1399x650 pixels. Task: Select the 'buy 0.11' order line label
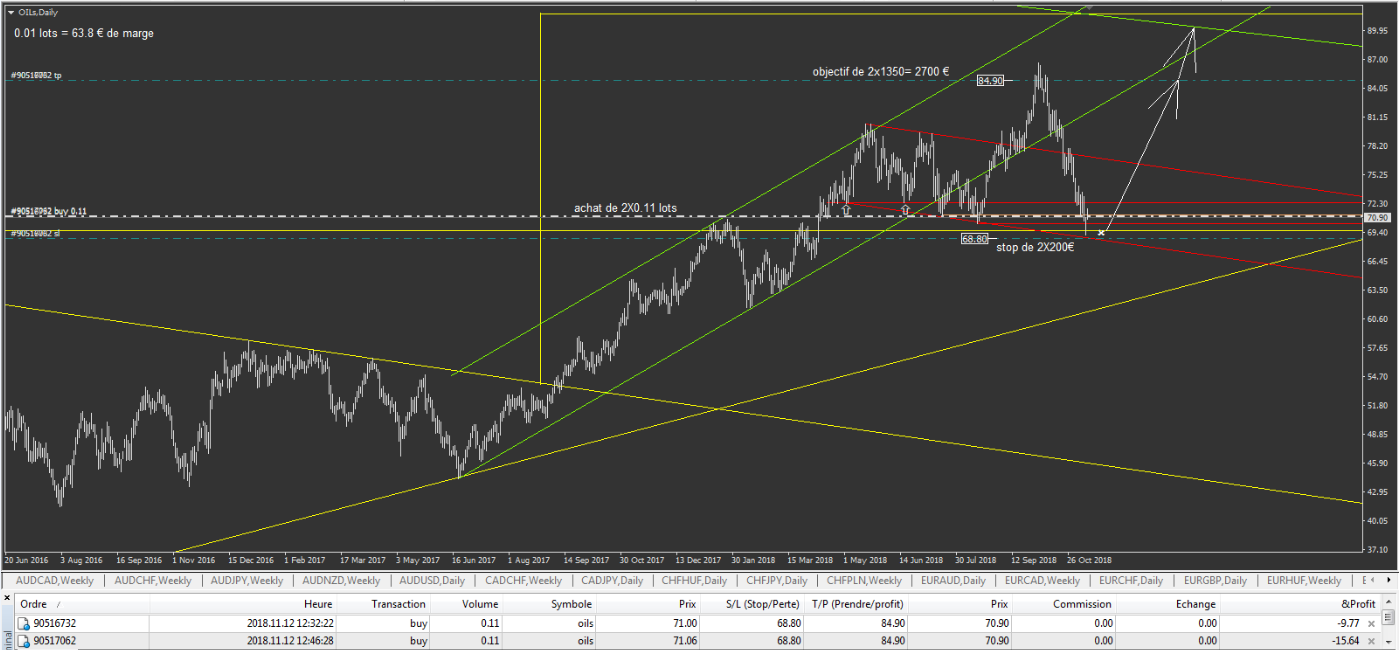click(x=49, y=211)
